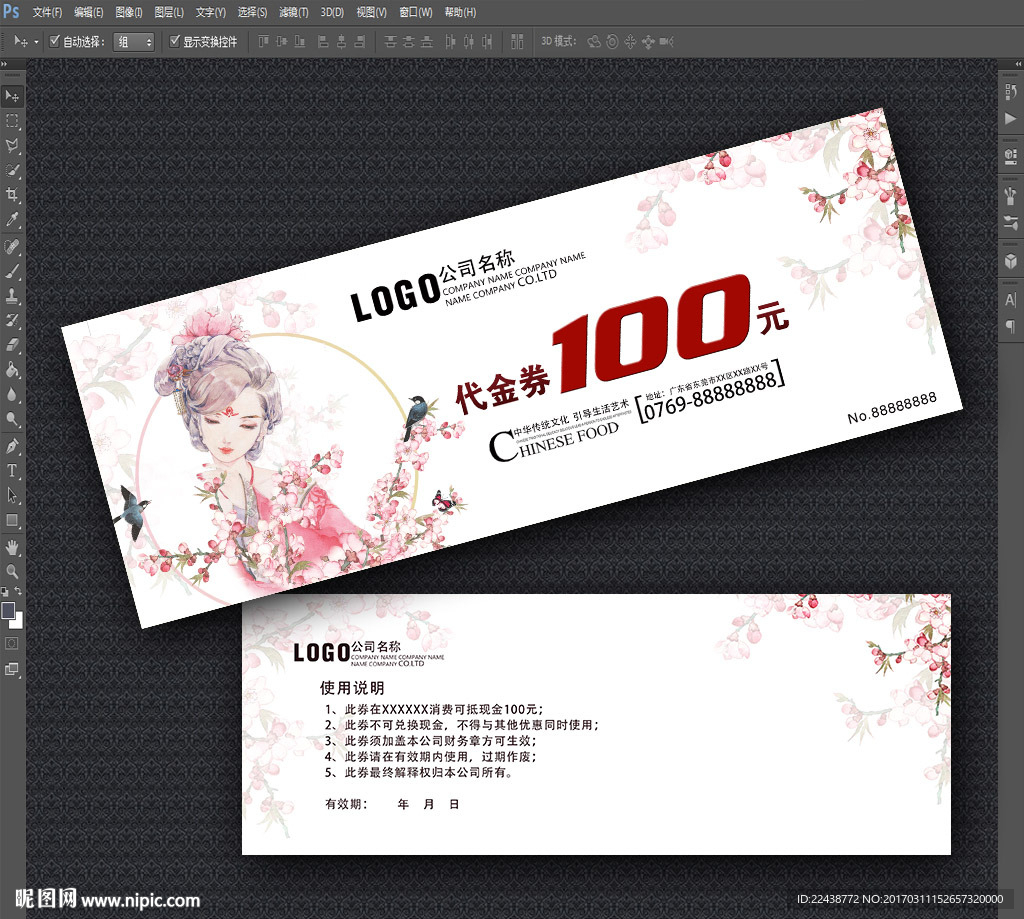Screen dimensions: 1024x919
Task: Select the Type (T) tool
Action: tap(12, 471)
